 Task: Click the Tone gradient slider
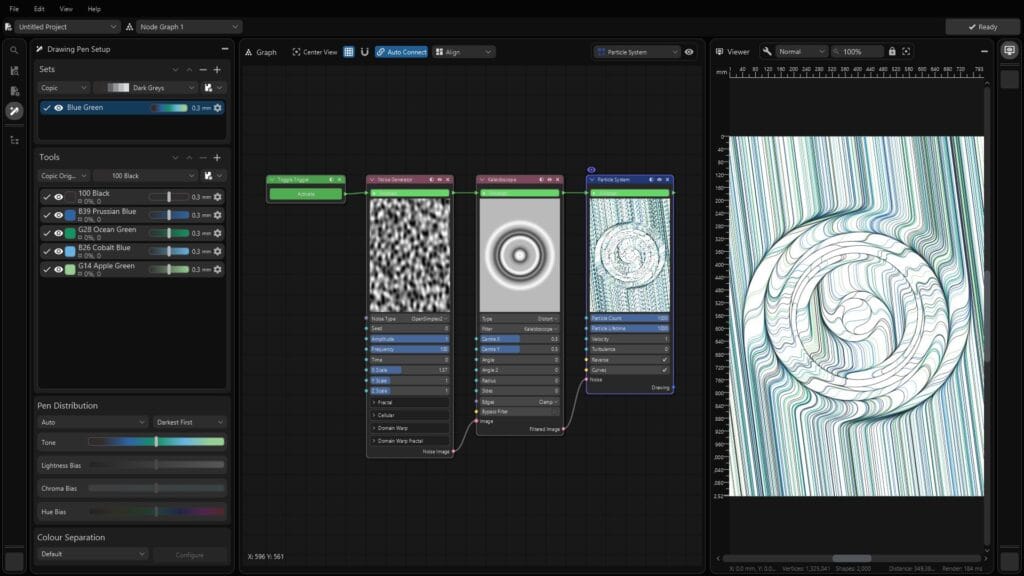click(155, 442)
